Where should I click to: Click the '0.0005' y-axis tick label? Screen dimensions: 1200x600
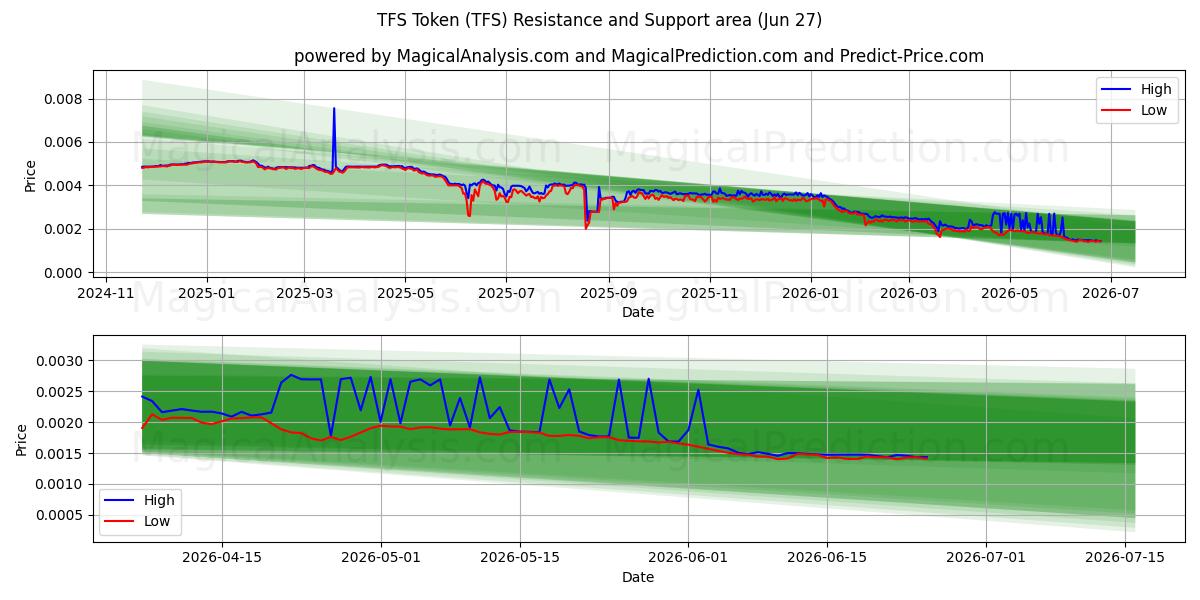pyautogui.click(x=60, y=515)
